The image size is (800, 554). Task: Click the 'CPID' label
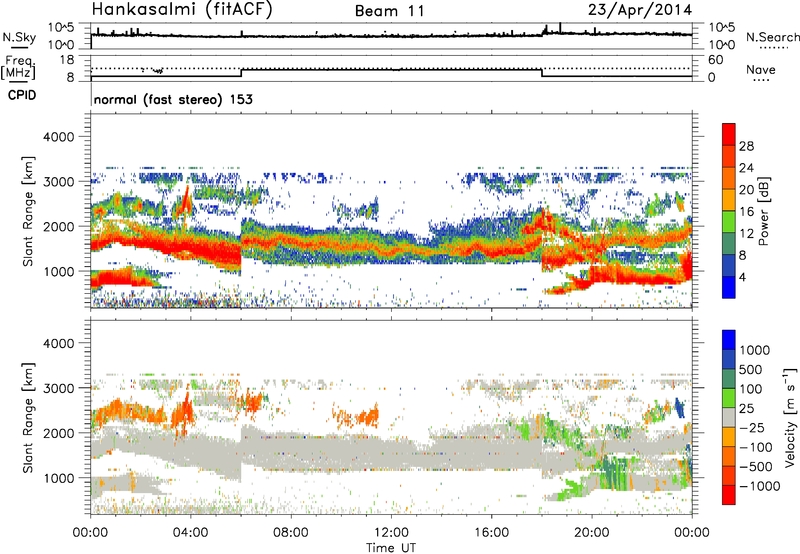pos(22,95)
